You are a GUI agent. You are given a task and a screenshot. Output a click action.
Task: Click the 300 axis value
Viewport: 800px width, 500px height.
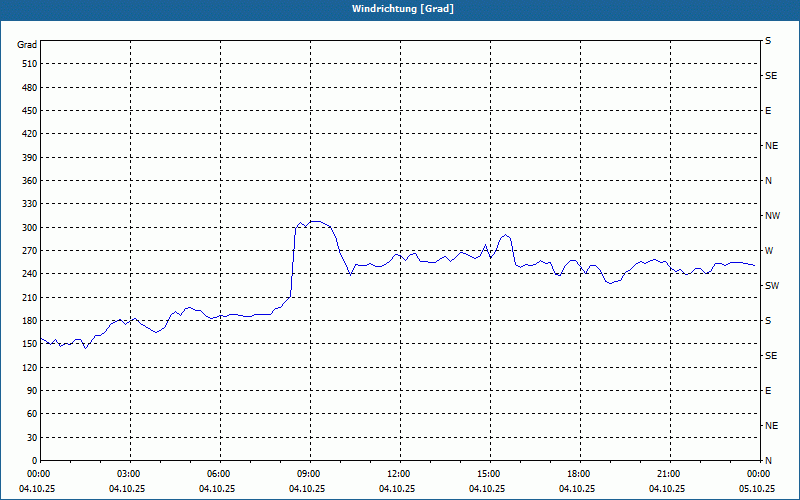[30, 228]
